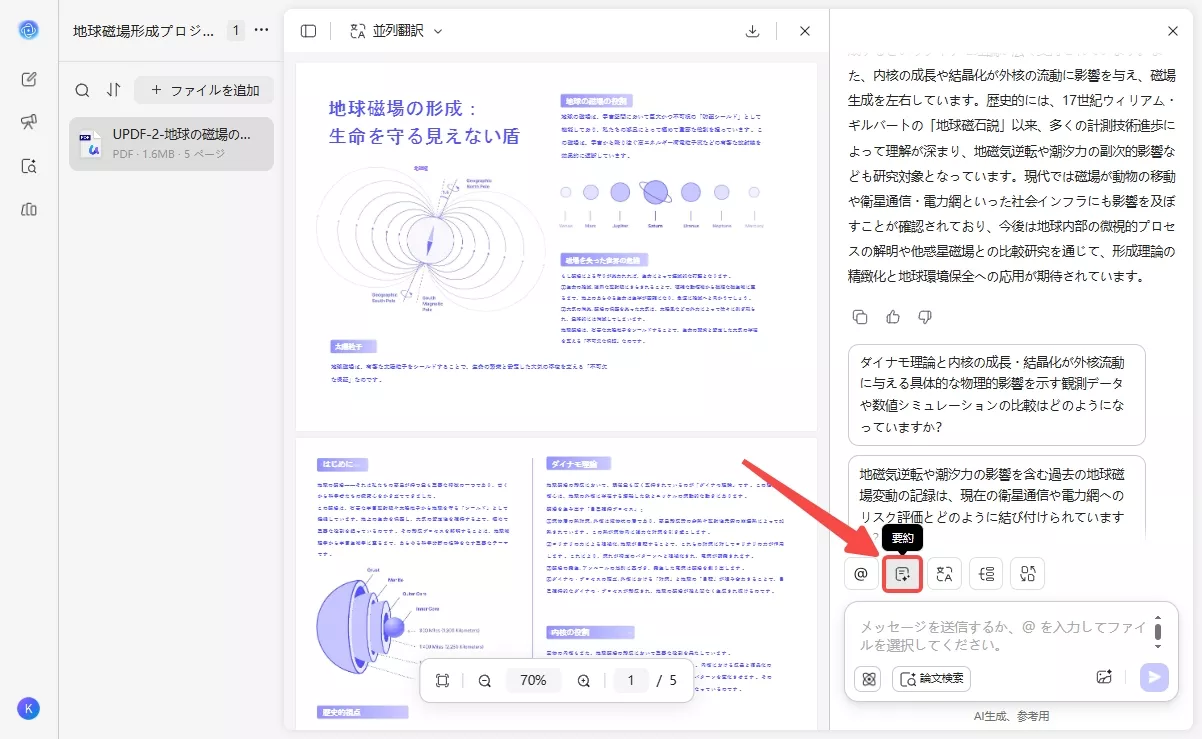Select the compose icon in the left sidebar
The height and width of the screenshot is (739, 1202).
(30, 79)
